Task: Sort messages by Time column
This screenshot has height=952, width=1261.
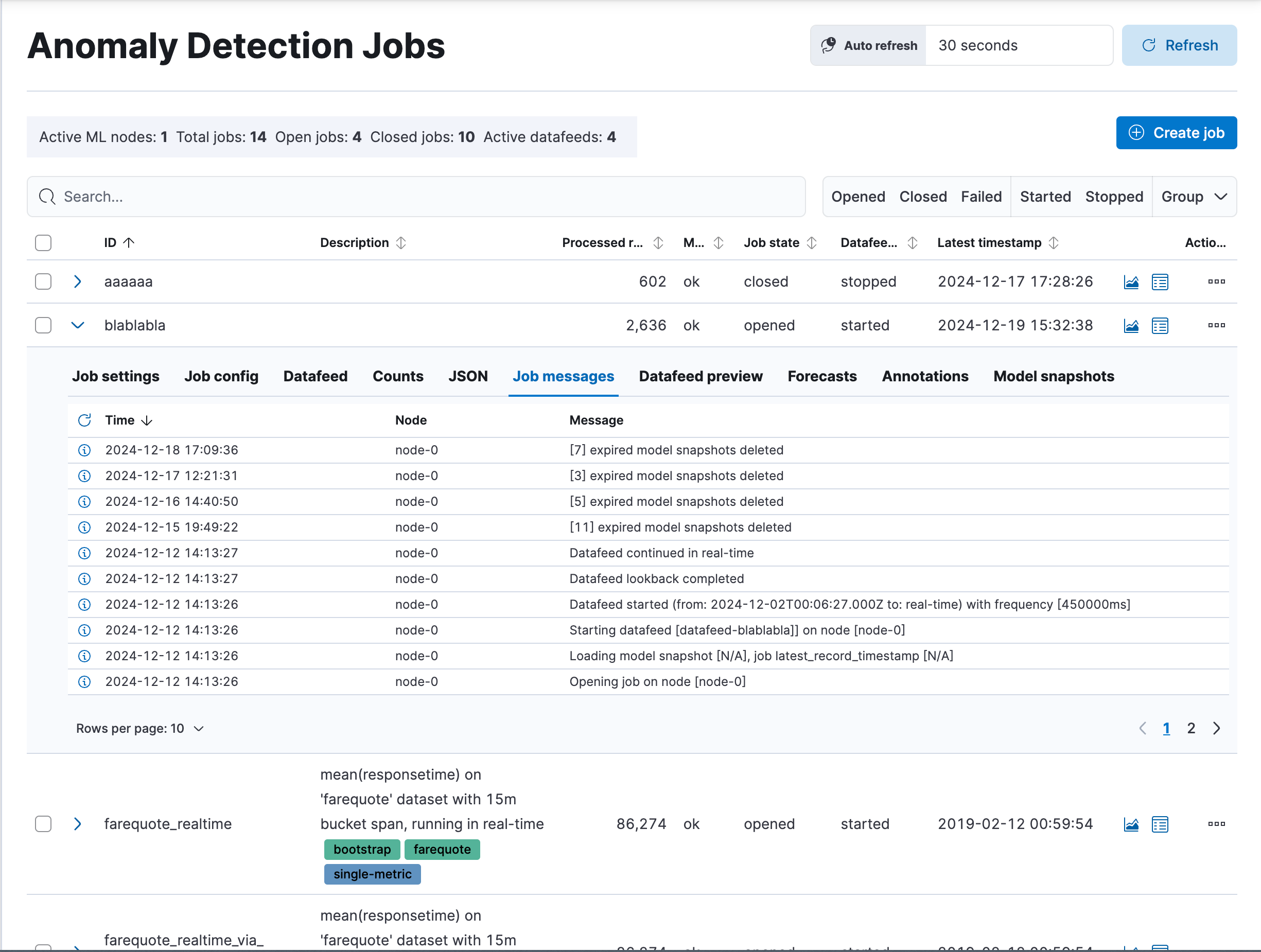Action: [x=129, y=421]
